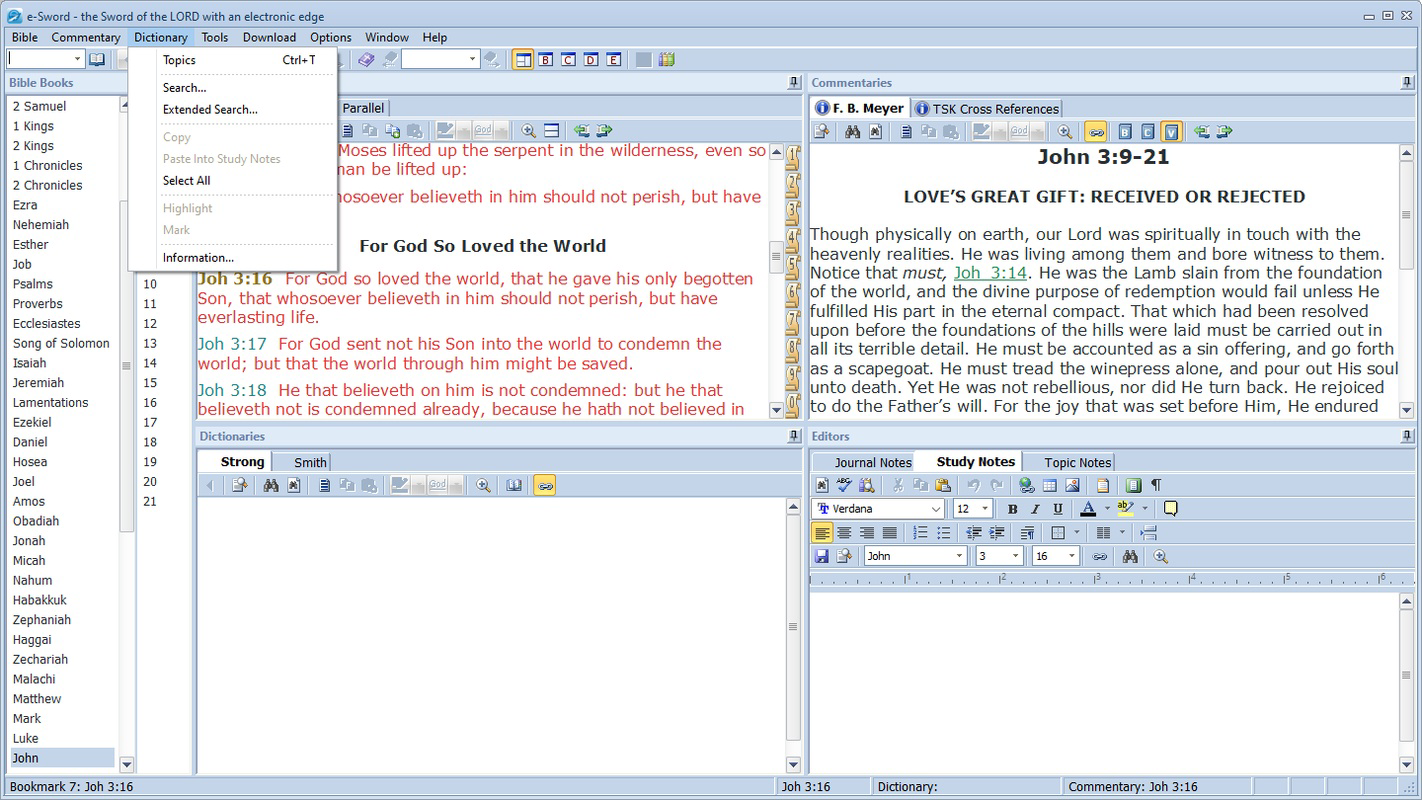Open the borders dropdown arrow in the editor
Image resolution: width=1422 pixels, height=800 pixels.
coord(1076,533)
